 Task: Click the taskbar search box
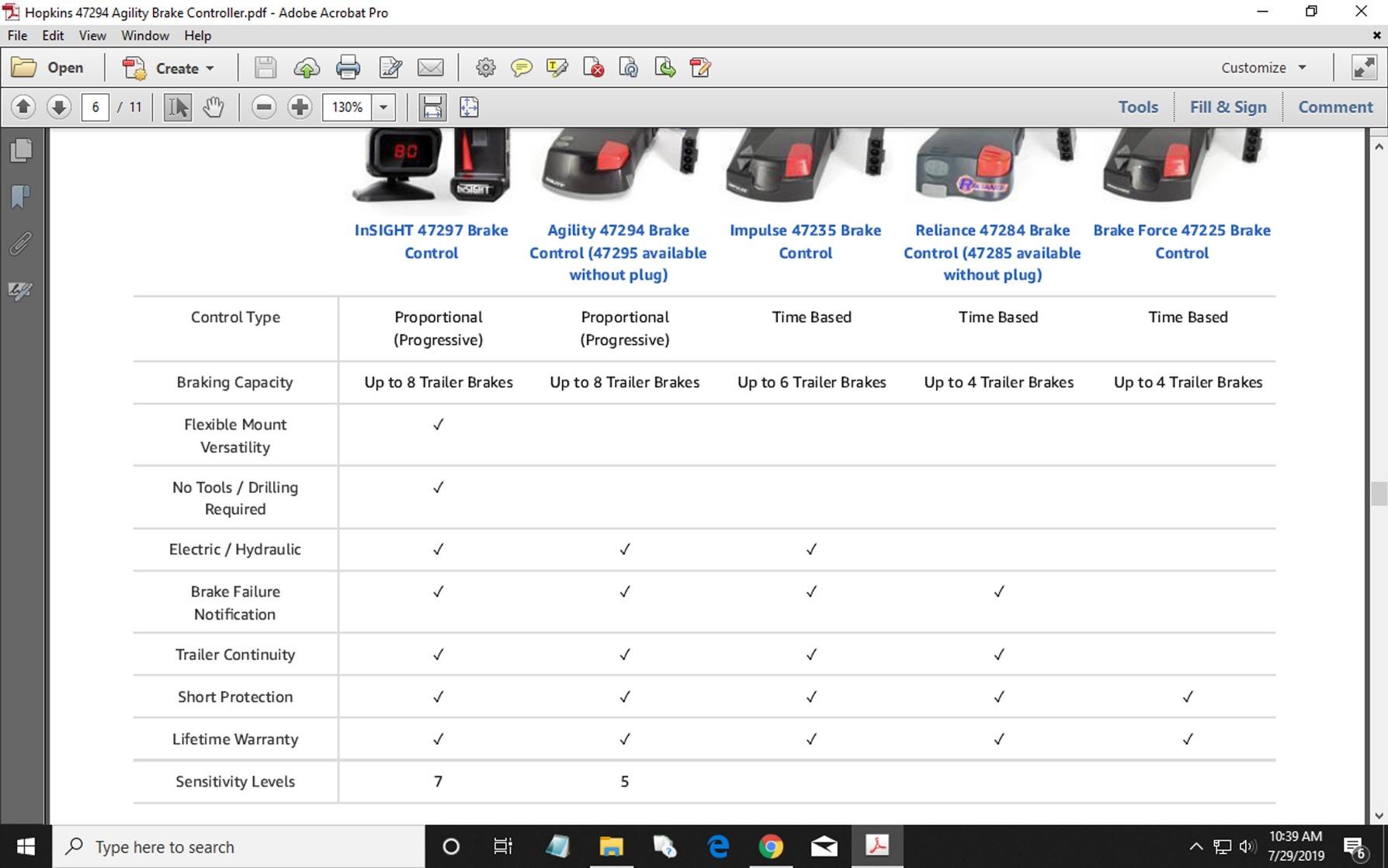coord(238,846)
